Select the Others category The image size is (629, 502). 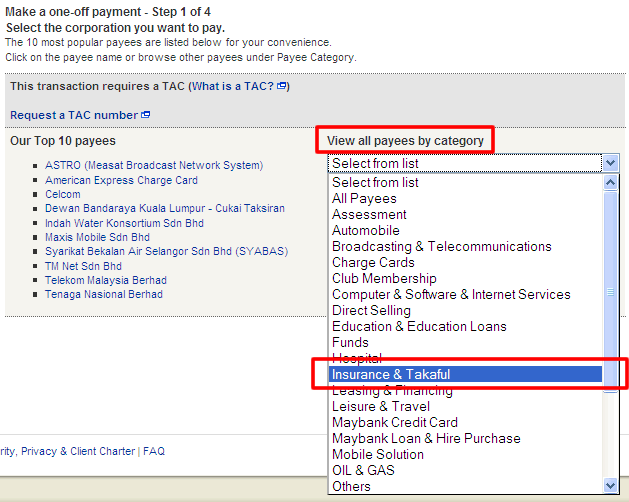pos(465,486)
